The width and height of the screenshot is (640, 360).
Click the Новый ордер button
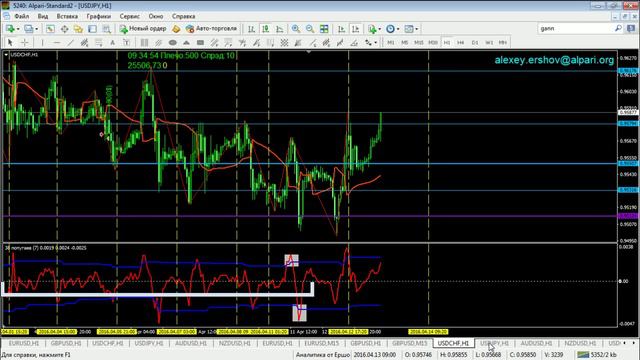pyautogui.click(x=143, y=29)
